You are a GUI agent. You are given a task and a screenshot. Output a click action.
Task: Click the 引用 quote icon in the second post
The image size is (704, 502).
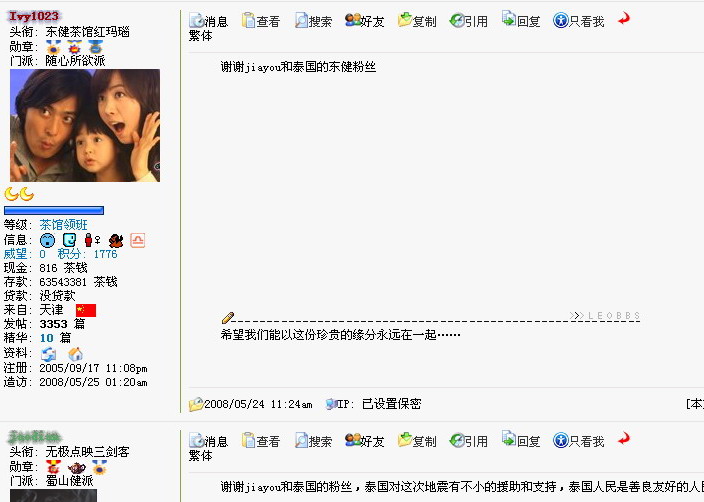[x=469, y=440]
